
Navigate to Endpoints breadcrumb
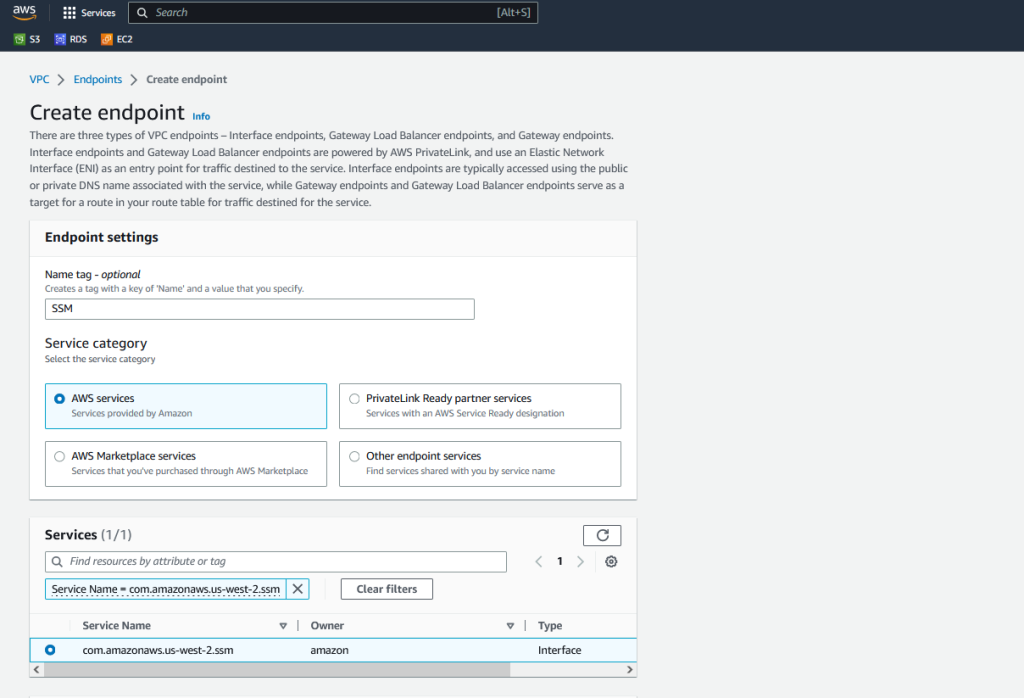[x=98, y=79]
